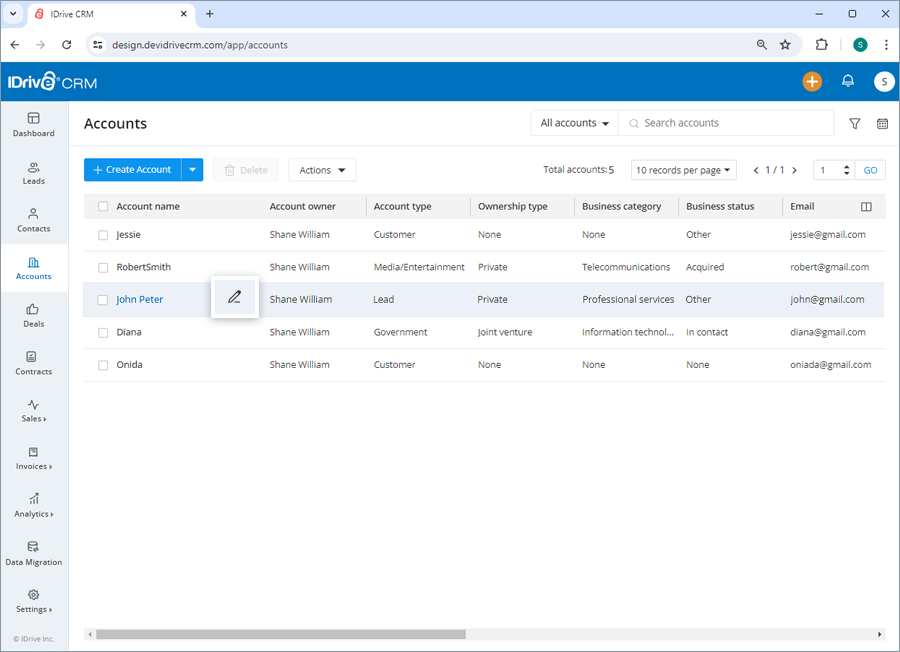Open the Dashboard from the sidebar
Viewport: 900px width, 652px height.
tap(33, 124)
